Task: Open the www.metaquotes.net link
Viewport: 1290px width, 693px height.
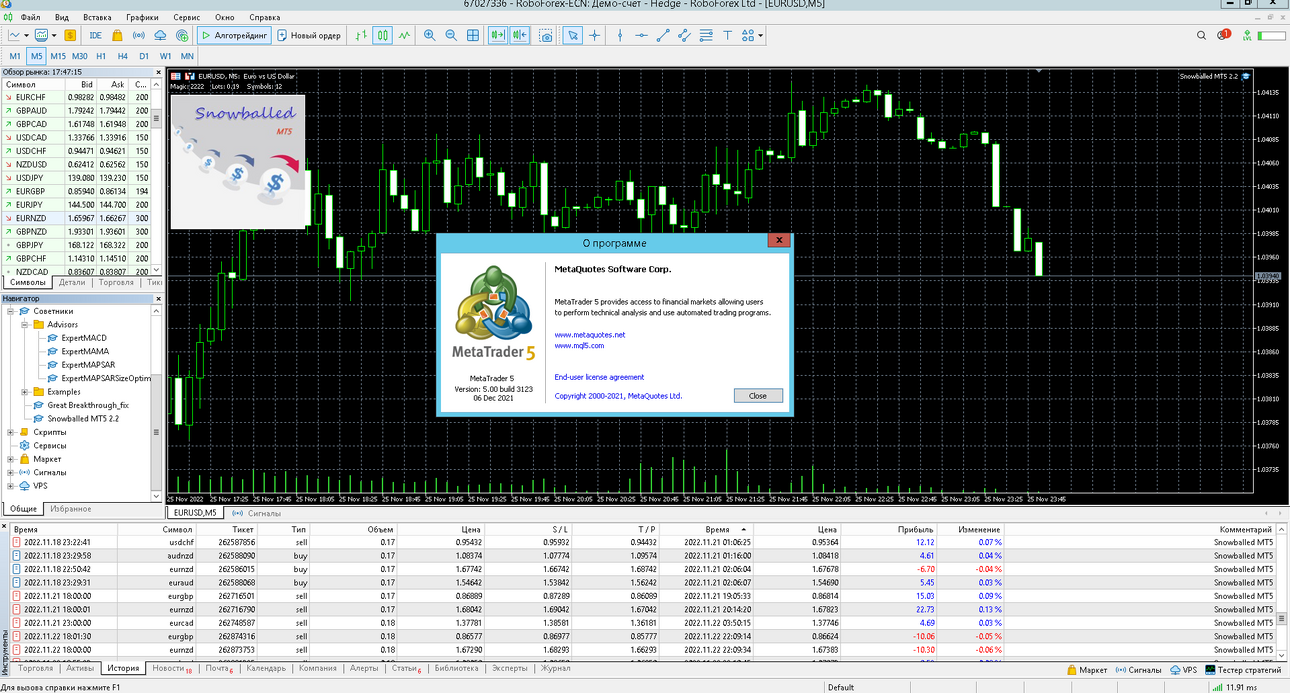Action: 590,335
